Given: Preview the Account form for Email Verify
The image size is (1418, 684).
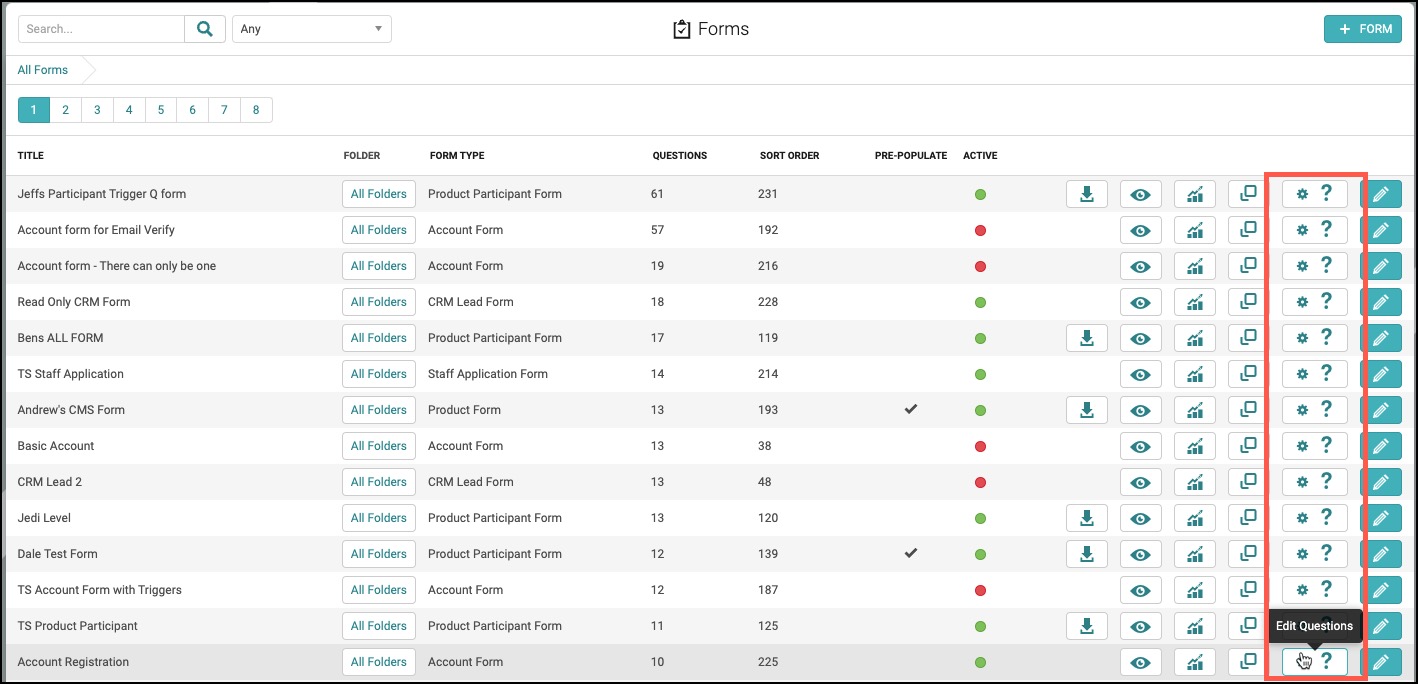Looking at the screenshot, I should tap(1141, 230).
